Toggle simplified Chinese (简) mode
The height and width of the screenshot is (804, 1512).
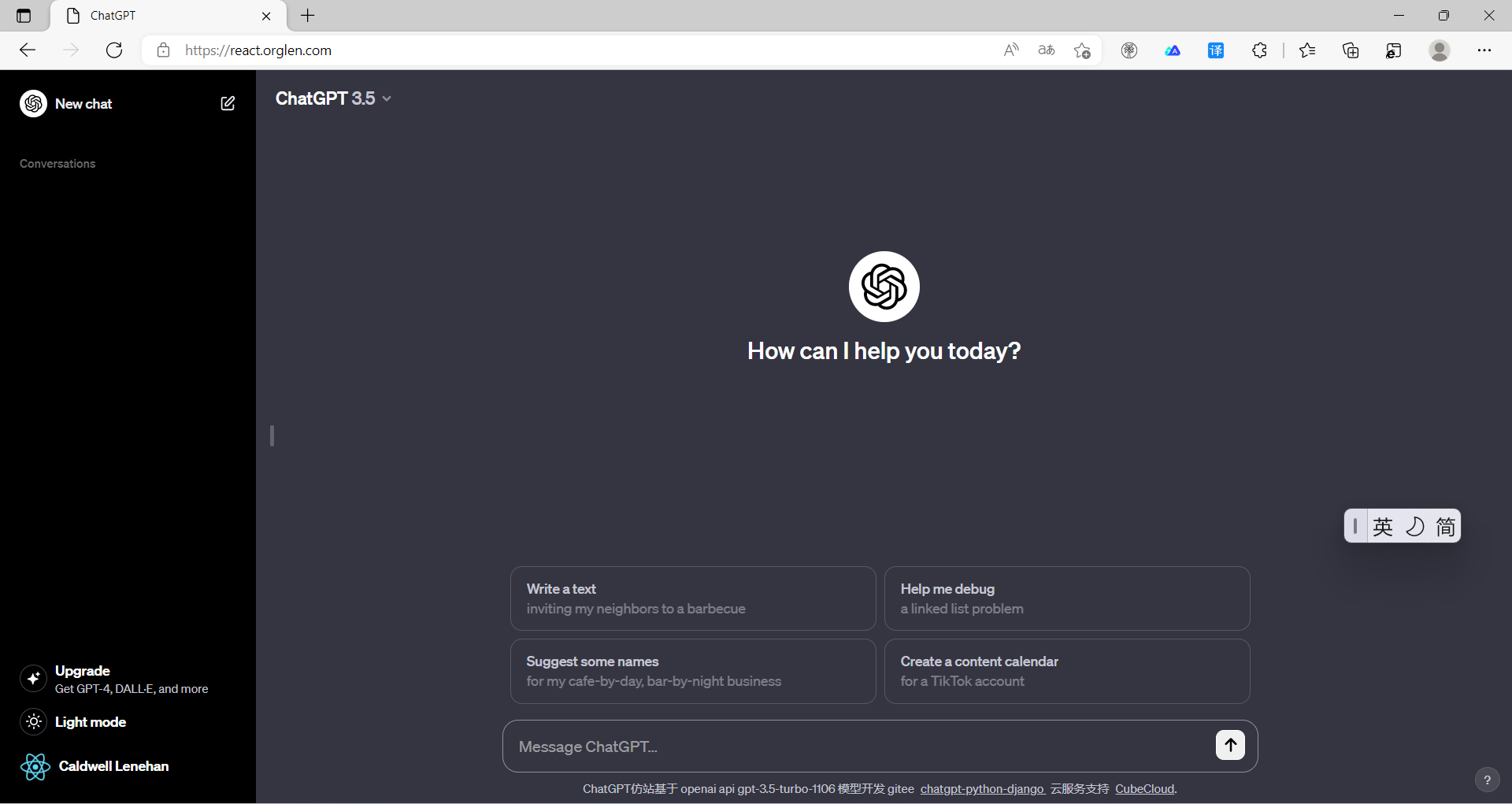coord(1446,526)
